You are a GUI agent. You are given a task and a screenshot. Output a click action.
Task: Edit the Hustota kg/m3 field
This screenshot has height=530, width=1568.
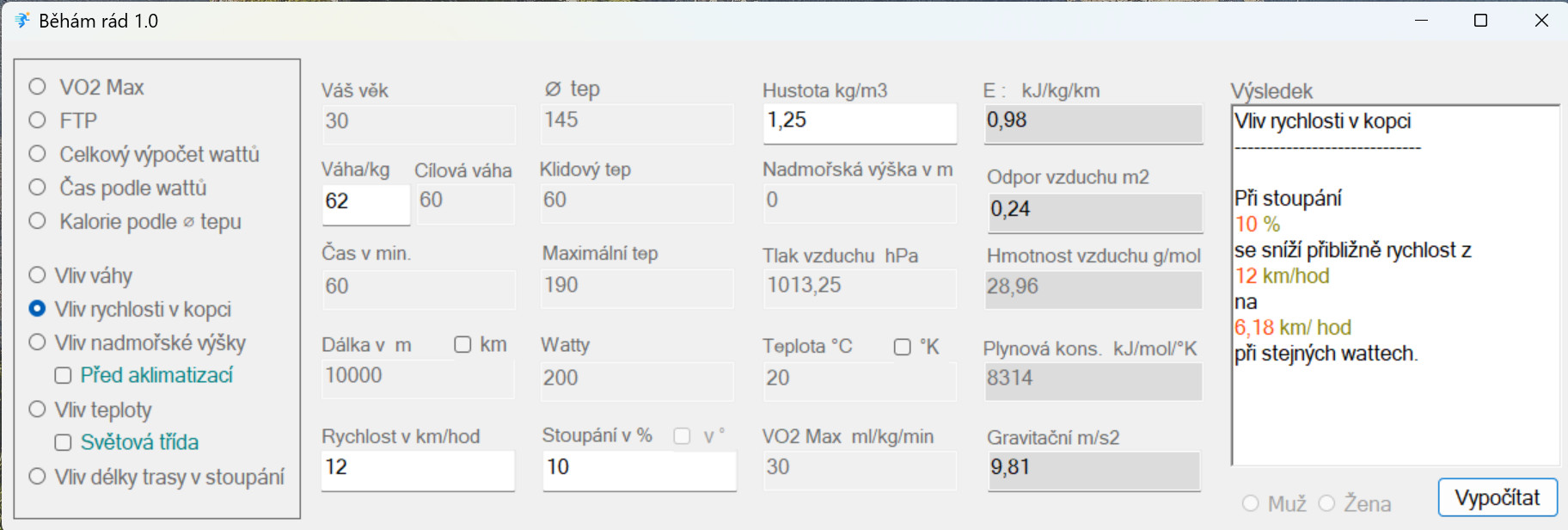pyautogui.click(x=859, y=121)
